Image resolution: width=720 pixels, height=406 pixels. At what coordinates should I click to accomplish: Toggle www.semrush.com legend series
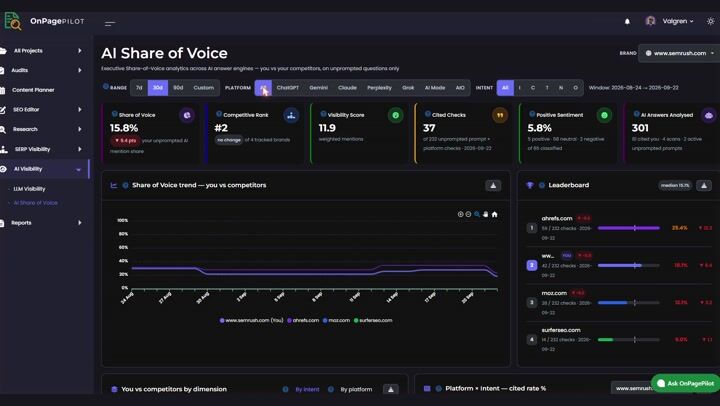pos(252,321)
